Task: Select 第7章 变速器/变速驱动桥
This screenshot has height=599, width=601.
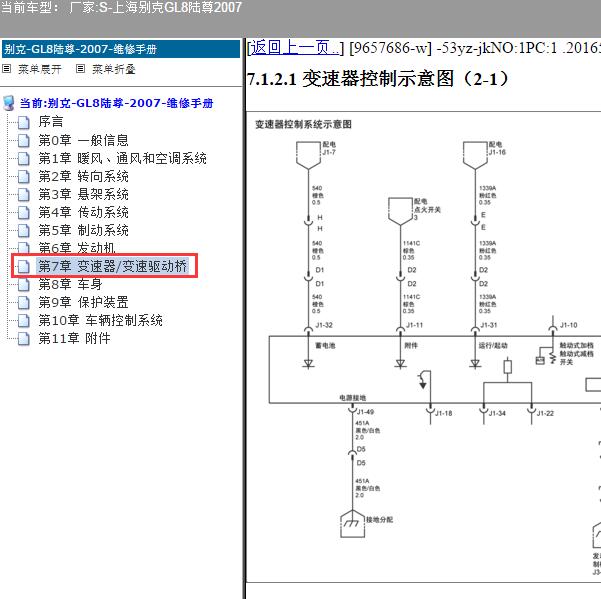Action: (x=112, y=266)
